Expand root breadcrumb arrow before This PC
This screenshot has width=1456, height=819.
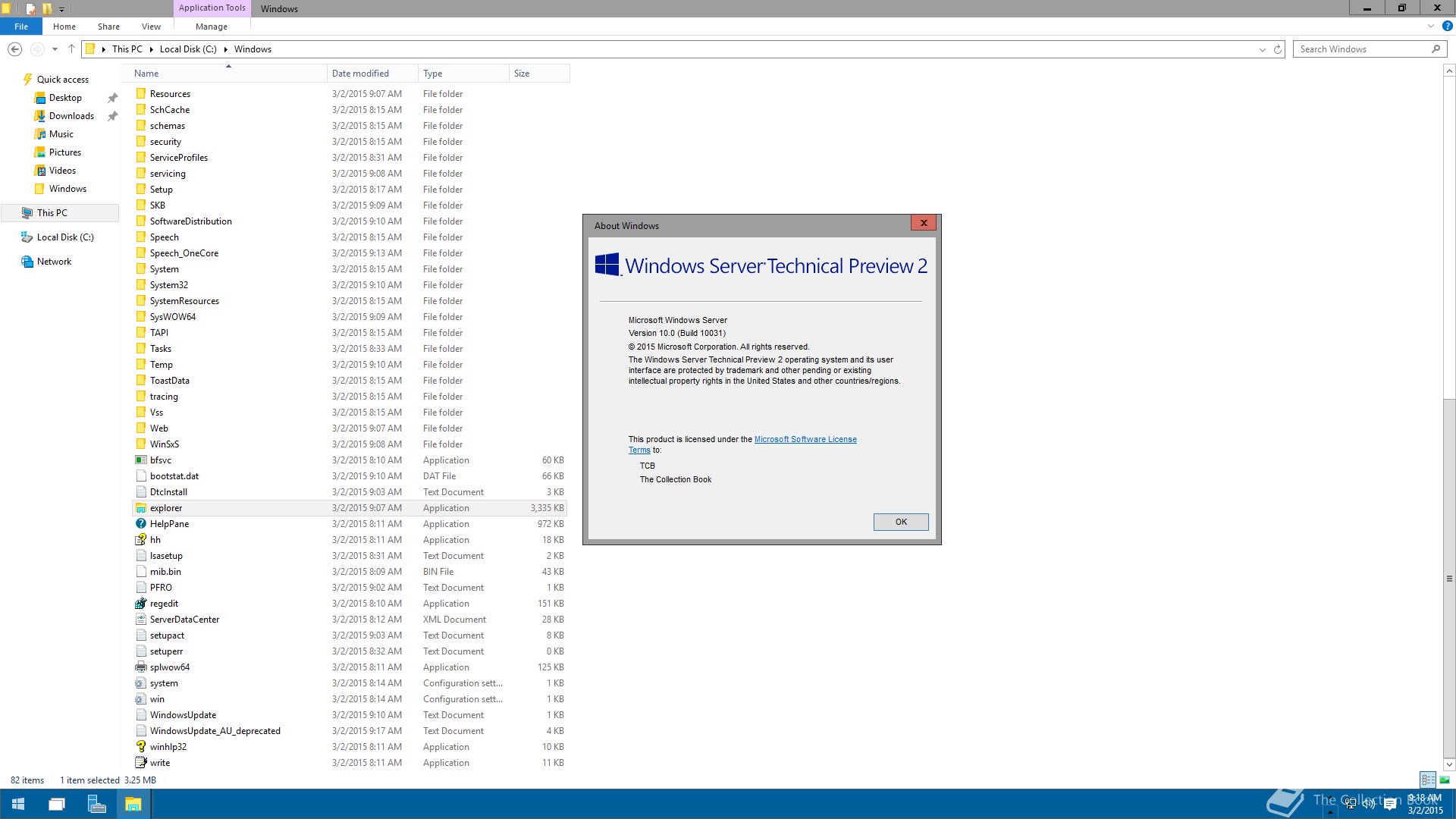pyautogui.click(x=103, y=49)
